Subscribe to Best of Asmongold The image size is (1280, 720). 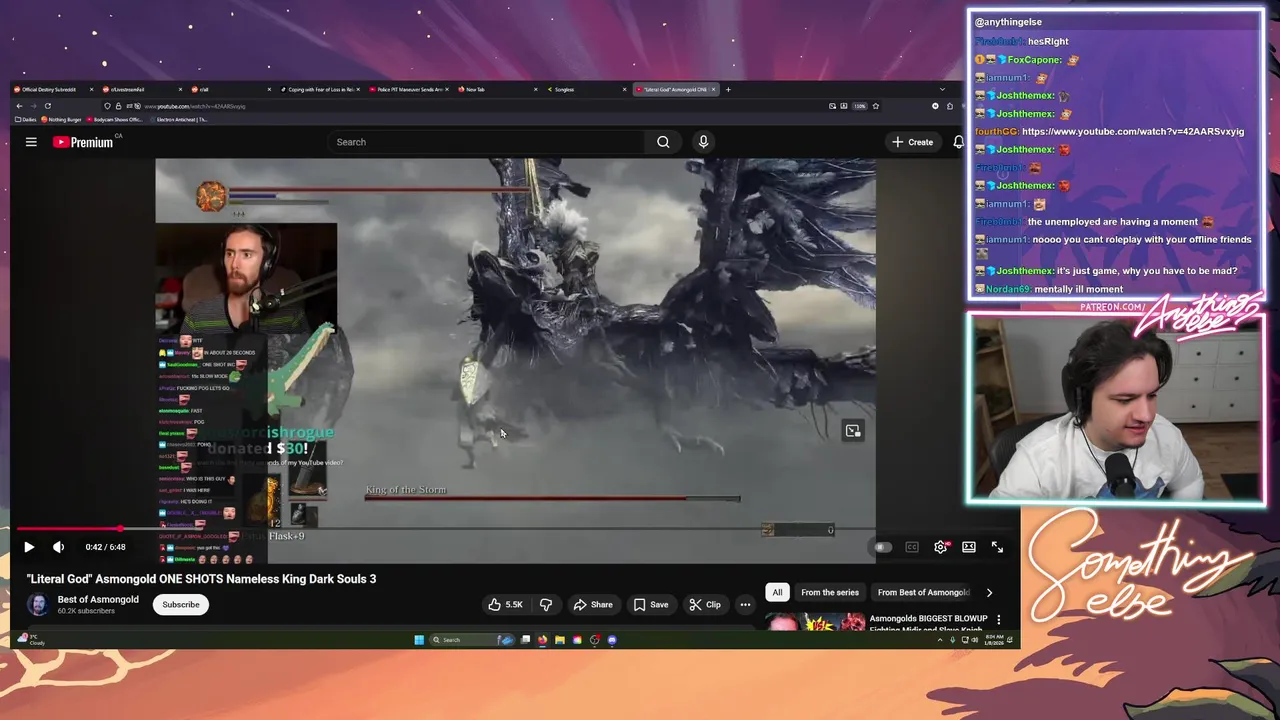tap(181, 604)
